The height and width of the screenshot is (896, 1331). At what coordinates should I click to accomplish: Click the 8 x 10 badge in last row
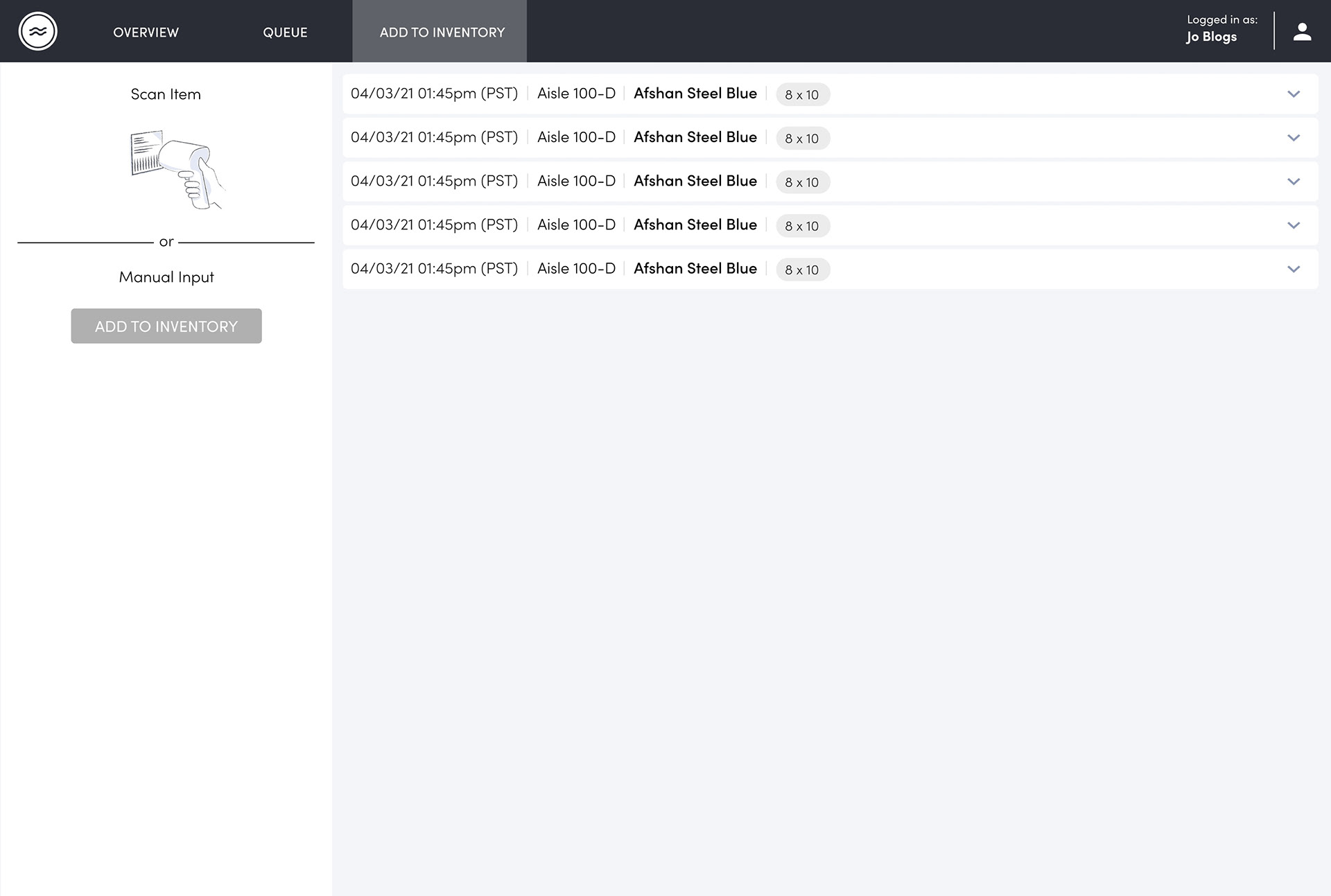803,270
